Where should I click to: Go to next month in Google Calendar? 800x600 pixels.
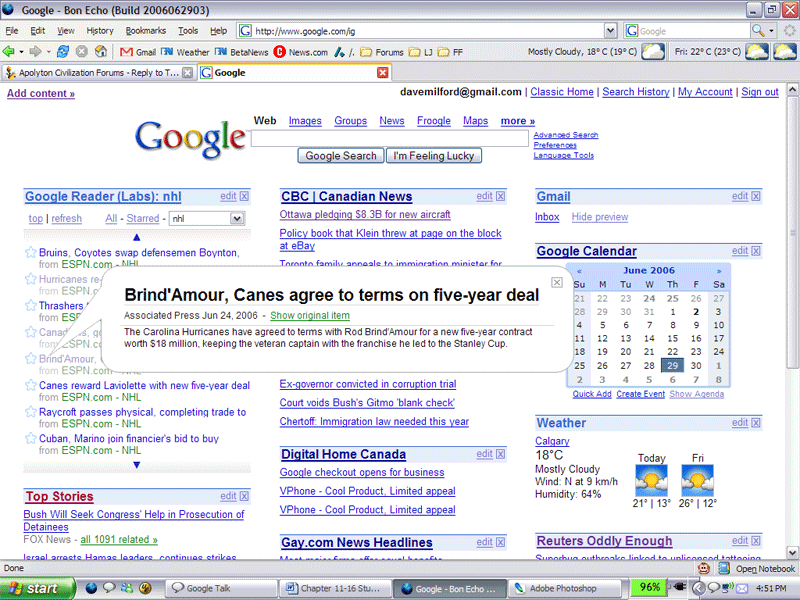click(719, 271)
